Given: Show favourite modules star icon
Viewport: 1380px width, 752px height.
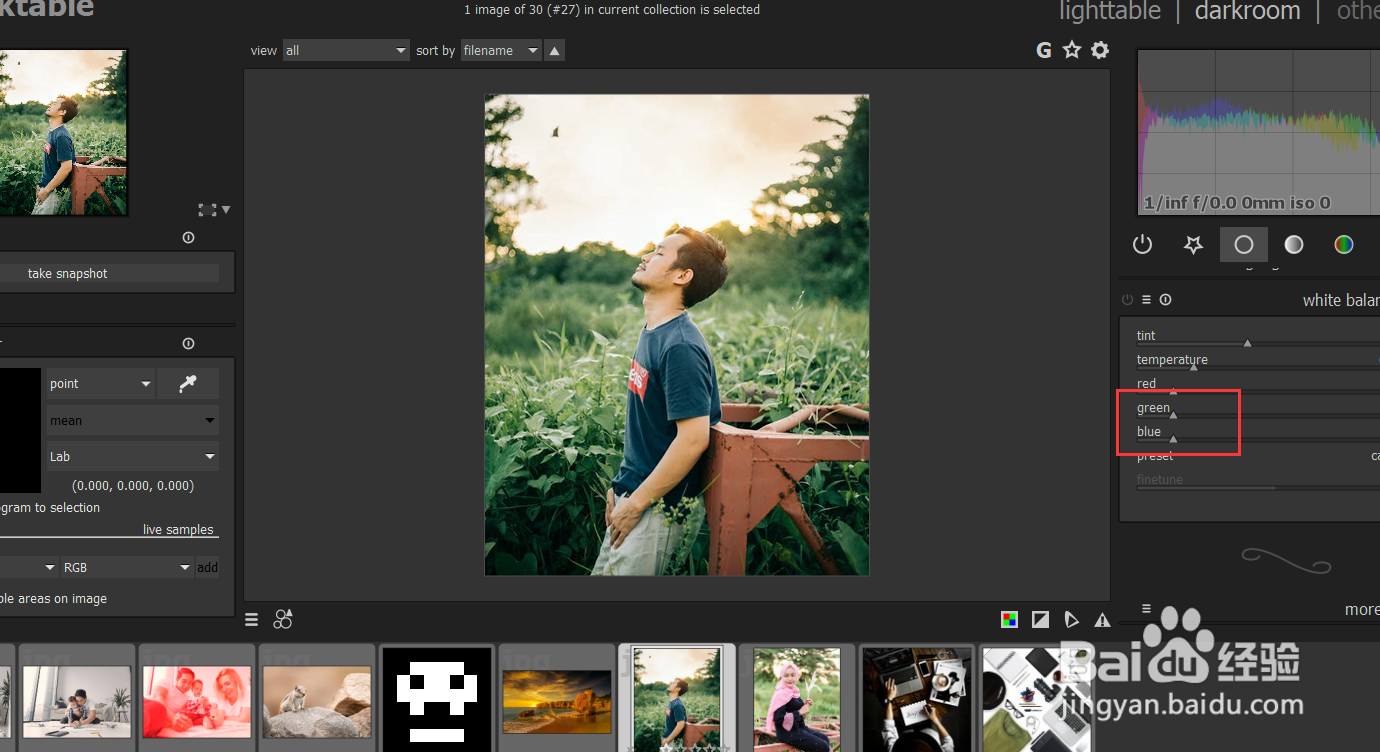Looking at the screenshot, I should click(x=1193, y=244).
